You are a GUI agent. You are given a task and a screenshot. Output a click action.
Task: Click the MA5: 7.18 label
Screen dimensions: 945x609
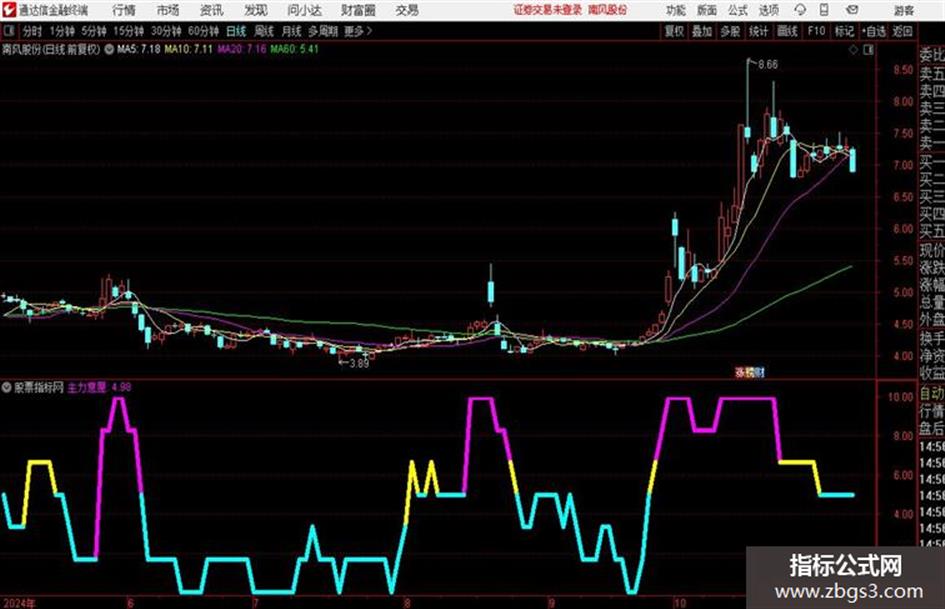[138, 49]
